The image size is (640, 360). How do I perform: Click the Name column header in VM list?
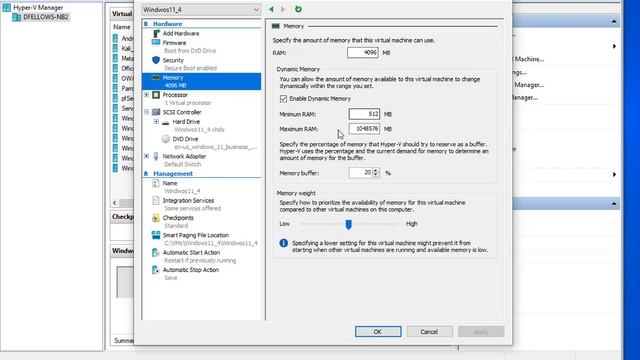point(122,27)
